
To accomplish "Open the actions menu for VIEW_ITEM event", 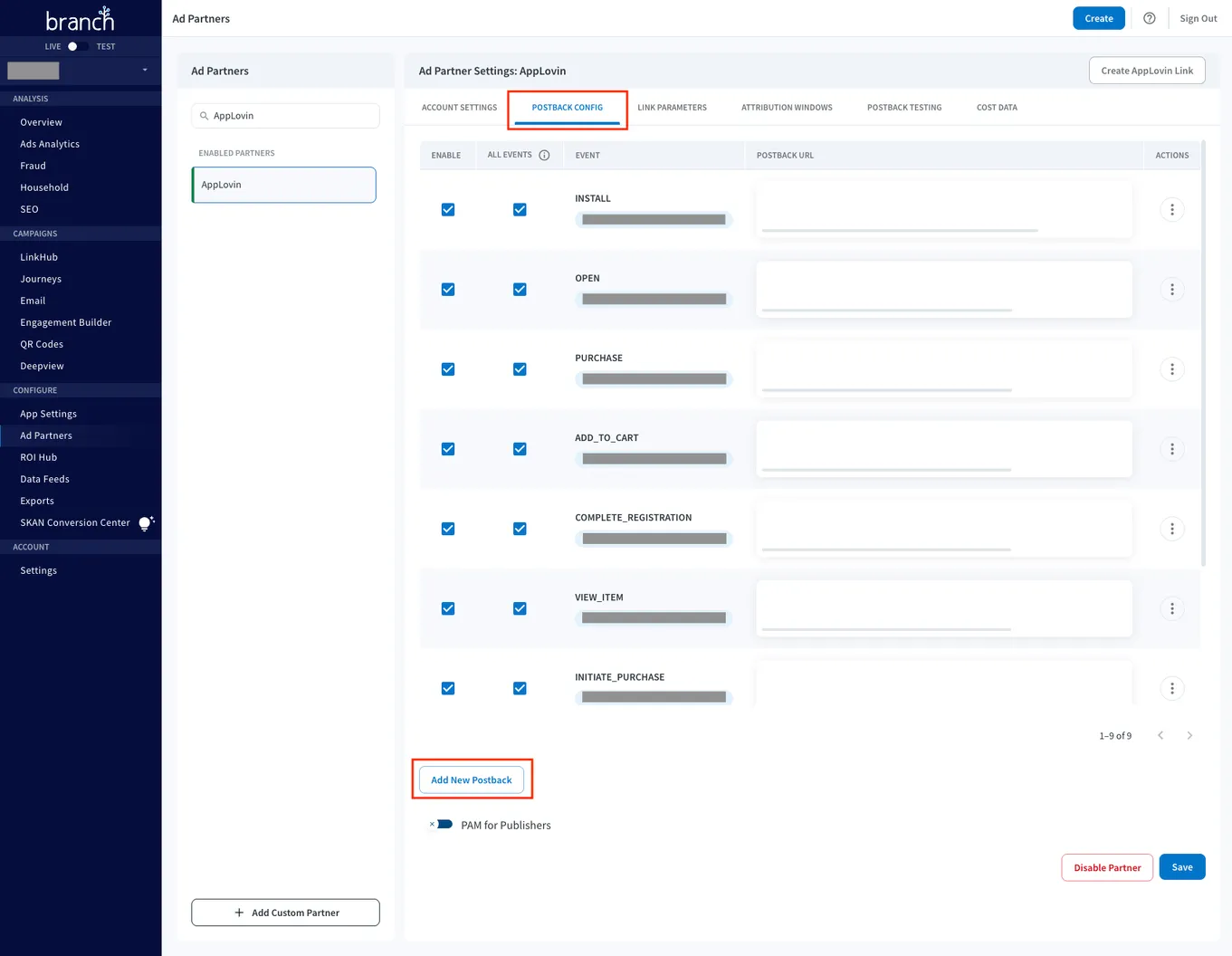I will pyautogui.click(x=1172, y=608).
